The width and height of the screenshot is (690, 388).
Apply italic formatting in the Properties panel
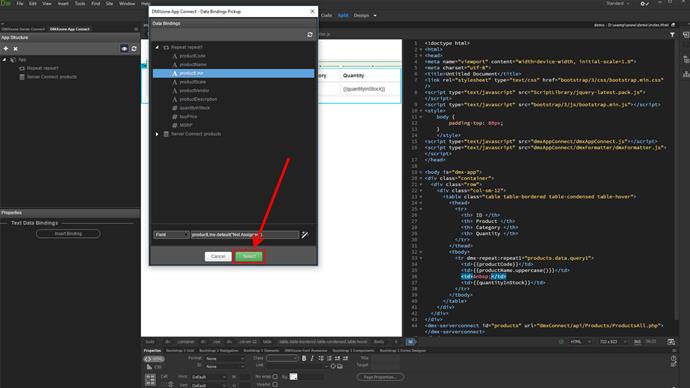click(312, 359)
